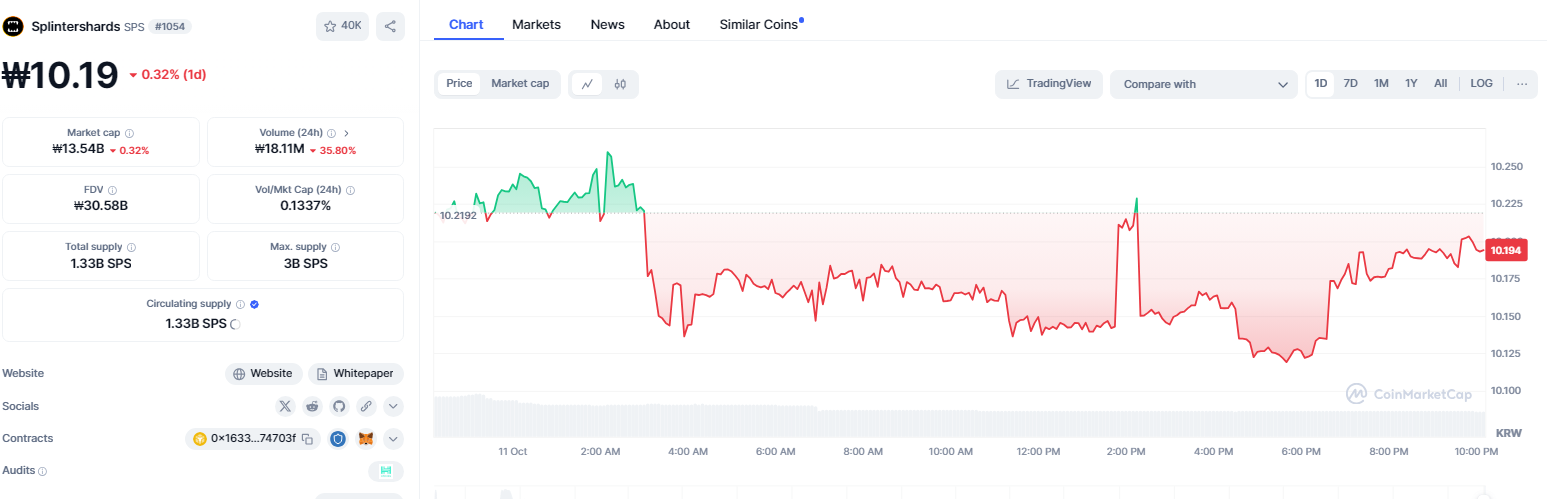Image resolution: width=1547 pixels, height=499 pixels.
Task: Click the verified circulating supply badge
Action: [x=254, y=304]
